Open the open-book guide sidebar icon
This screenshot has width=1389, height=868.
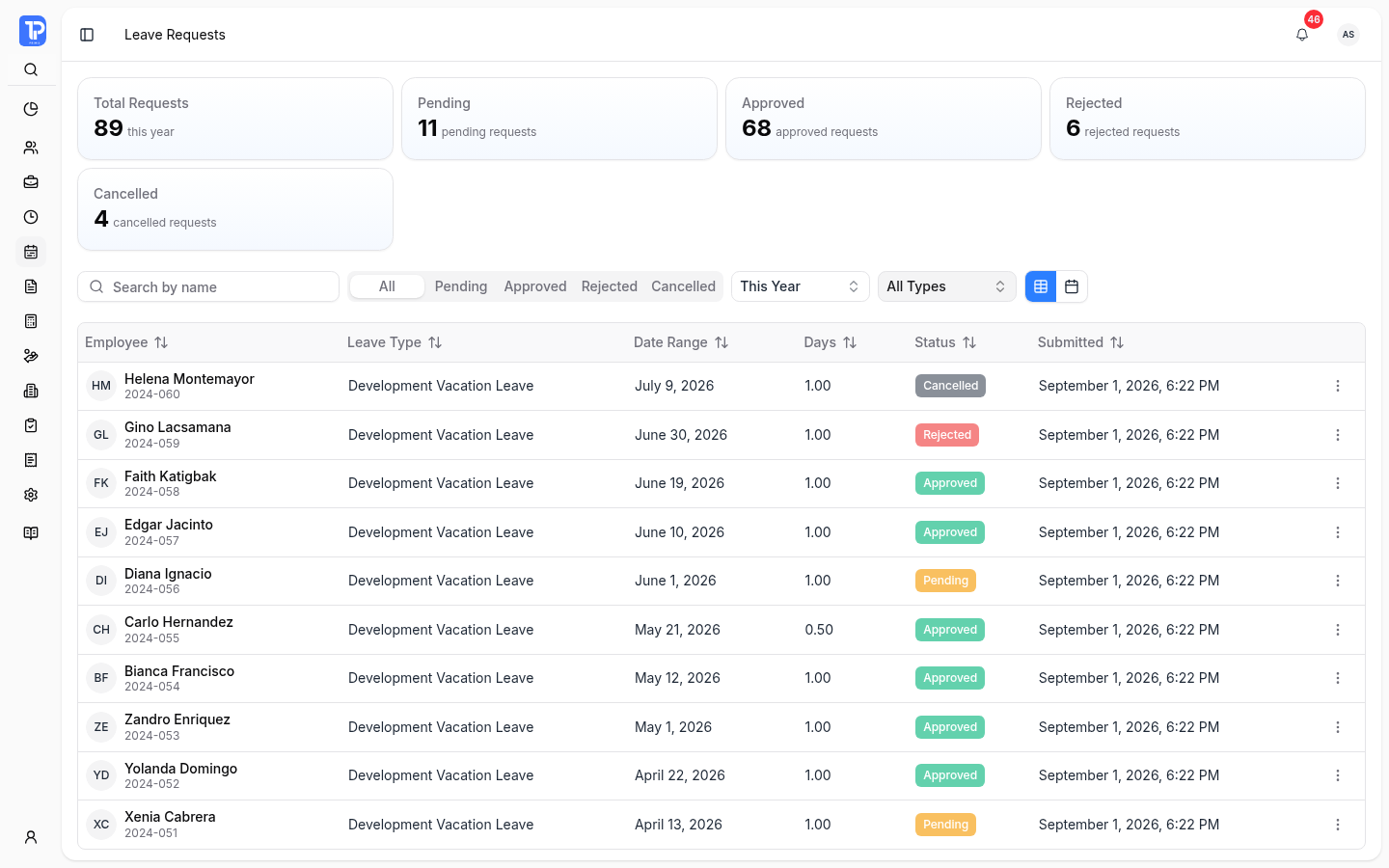[x=31, y=533]
